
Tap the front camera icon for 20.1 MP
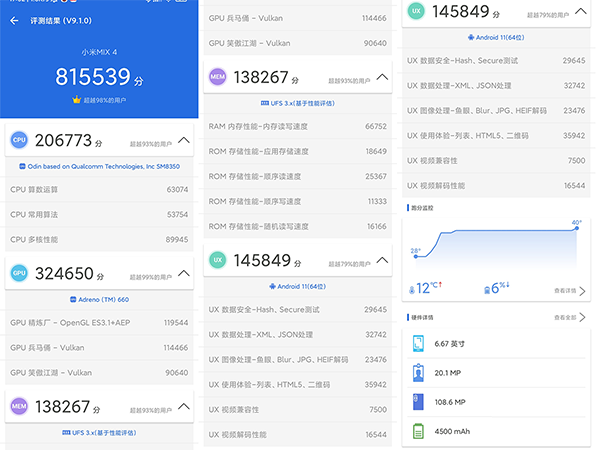(x=418, y=374)
